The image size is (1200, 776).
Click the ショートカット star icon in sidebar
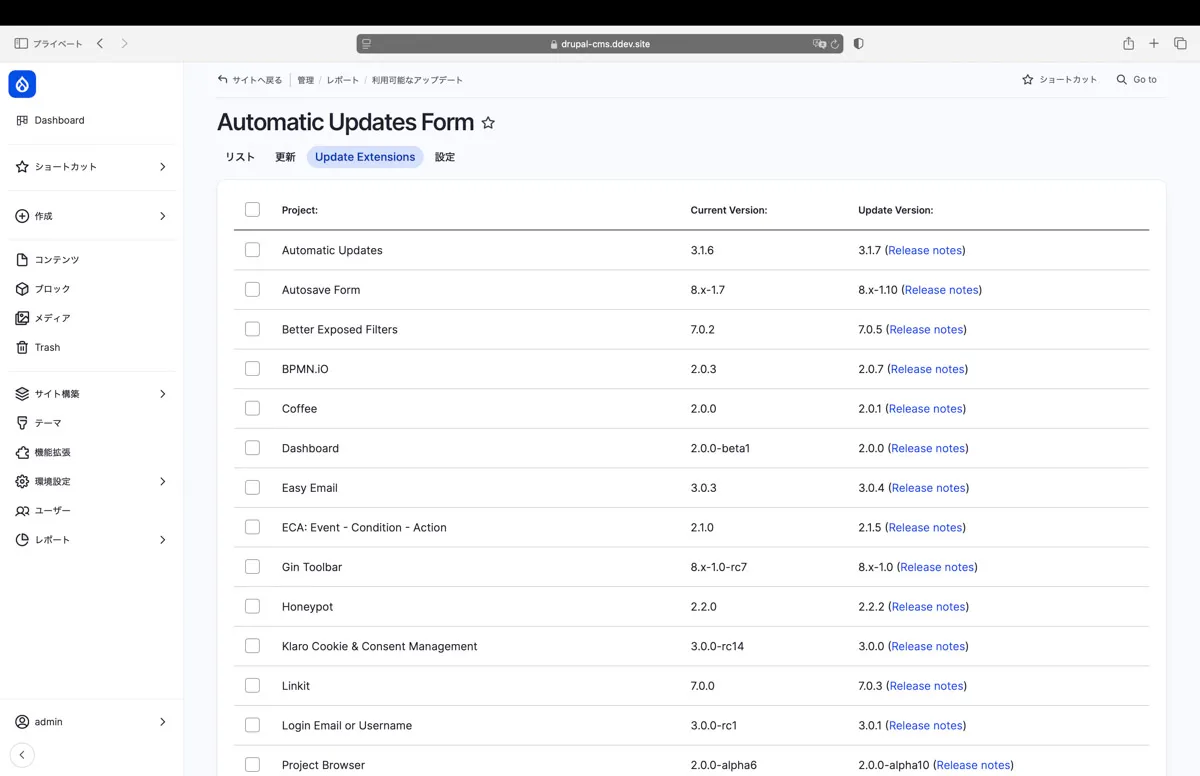[x=22, y=167]
